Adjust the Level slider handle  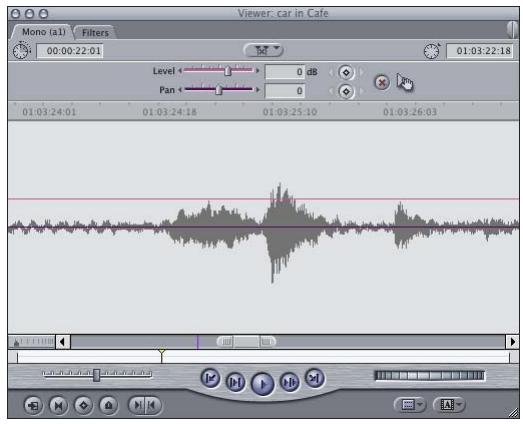click(227, 71)
